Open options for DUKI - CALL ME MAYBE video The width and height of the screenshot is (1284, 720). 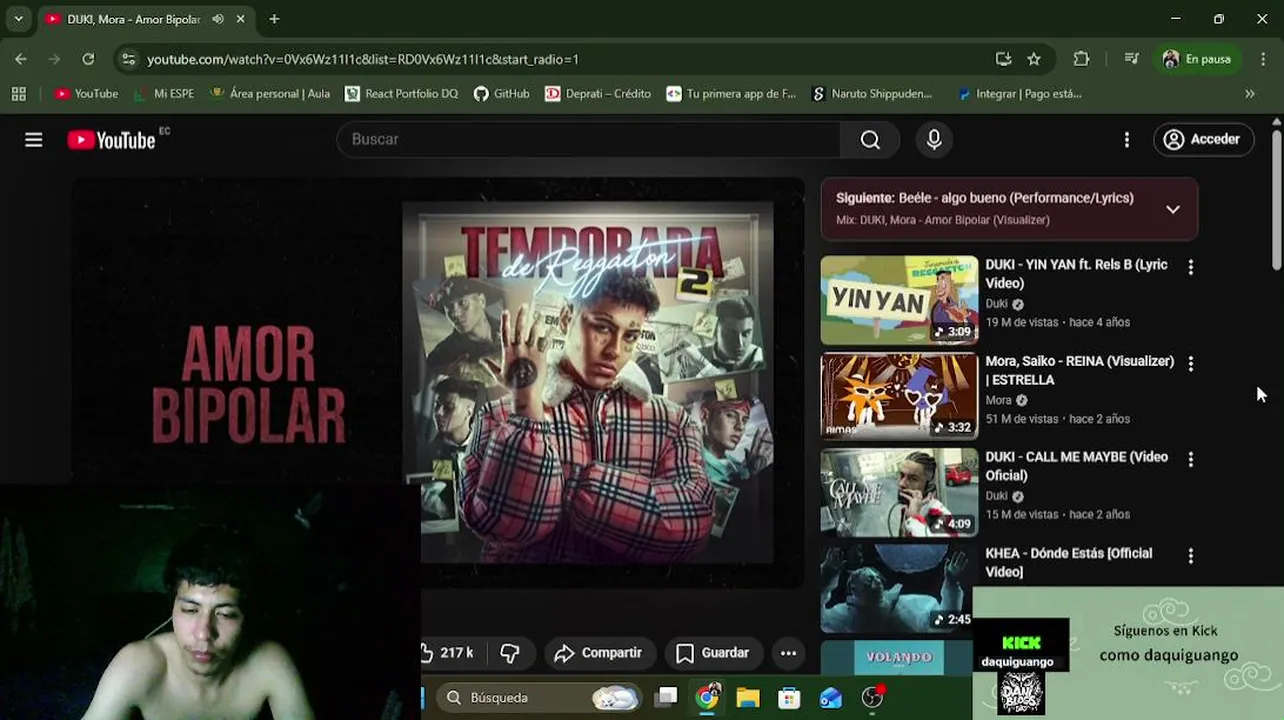pos(1190,459)
